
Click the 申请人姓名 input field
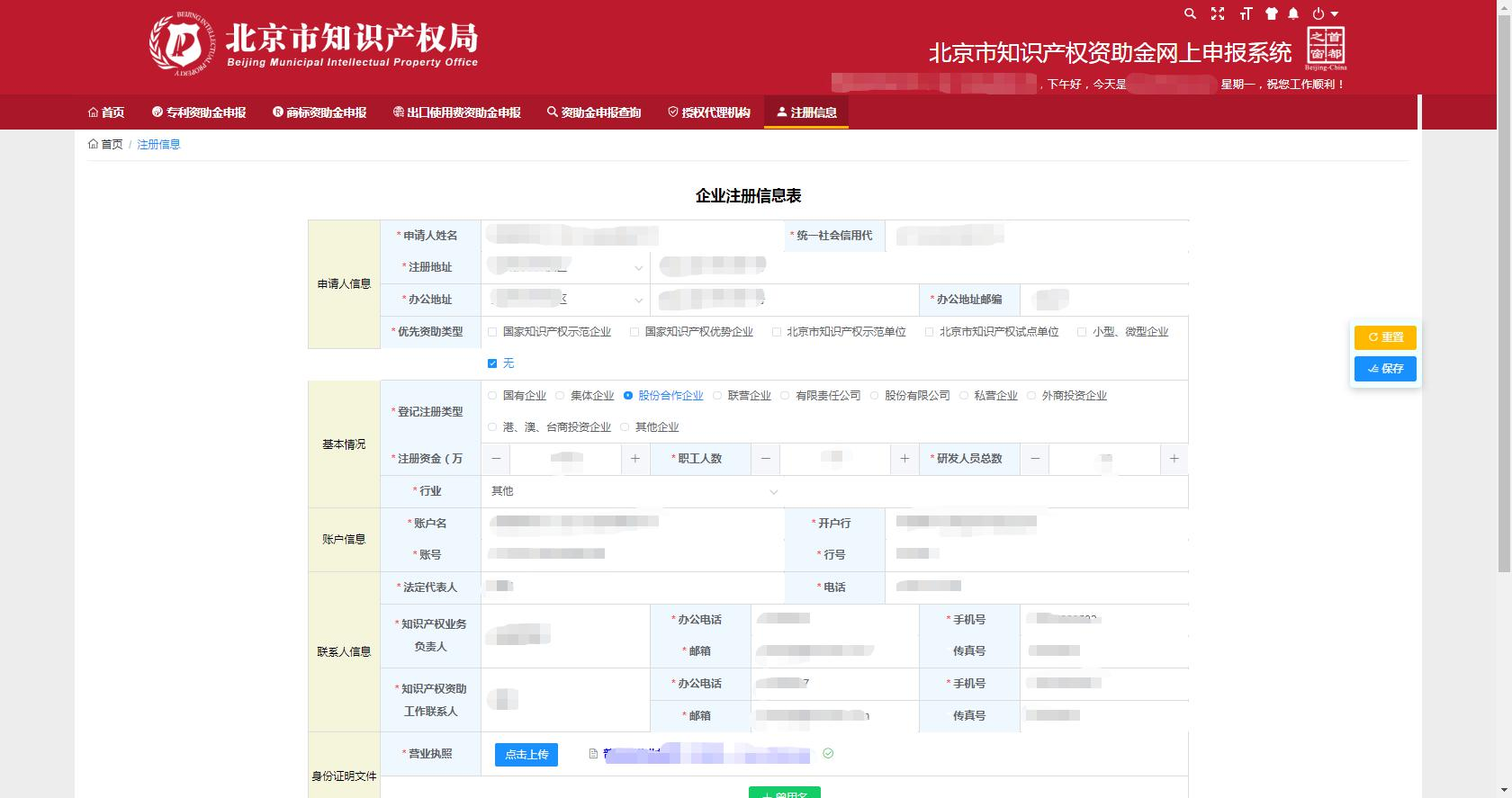(633, 236)
